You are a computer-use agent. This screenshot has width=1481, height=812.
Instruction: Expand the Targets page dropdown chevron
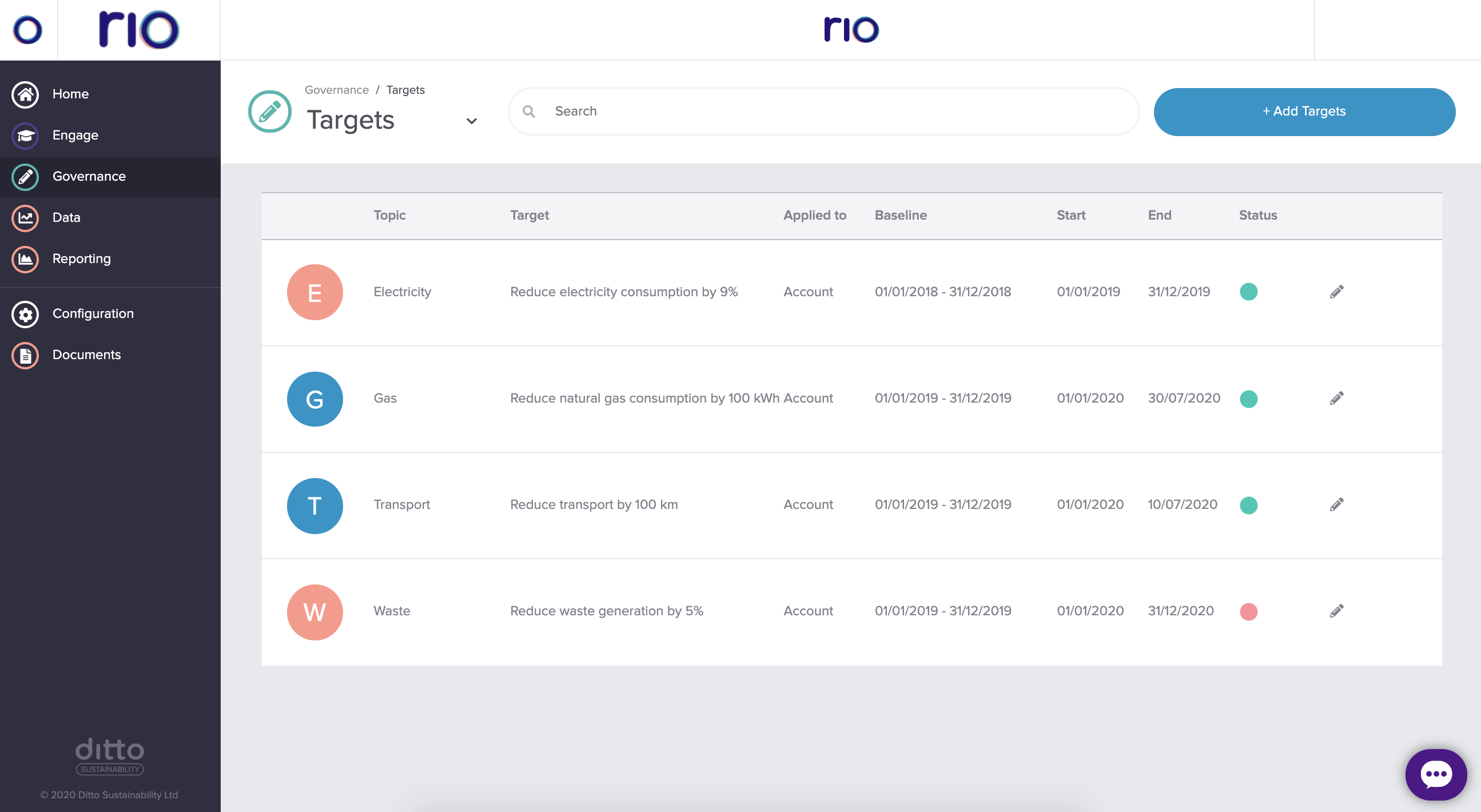(471, 121)
